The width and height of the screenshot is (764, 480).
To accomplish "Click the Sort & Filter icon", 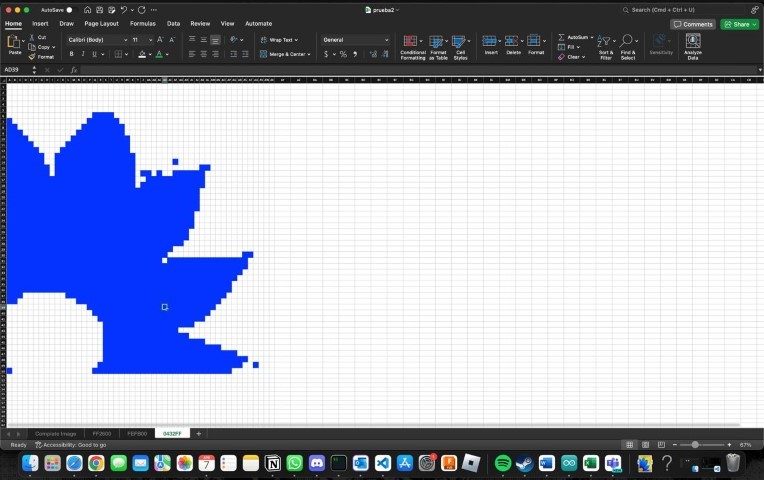I will click(604, 41).
